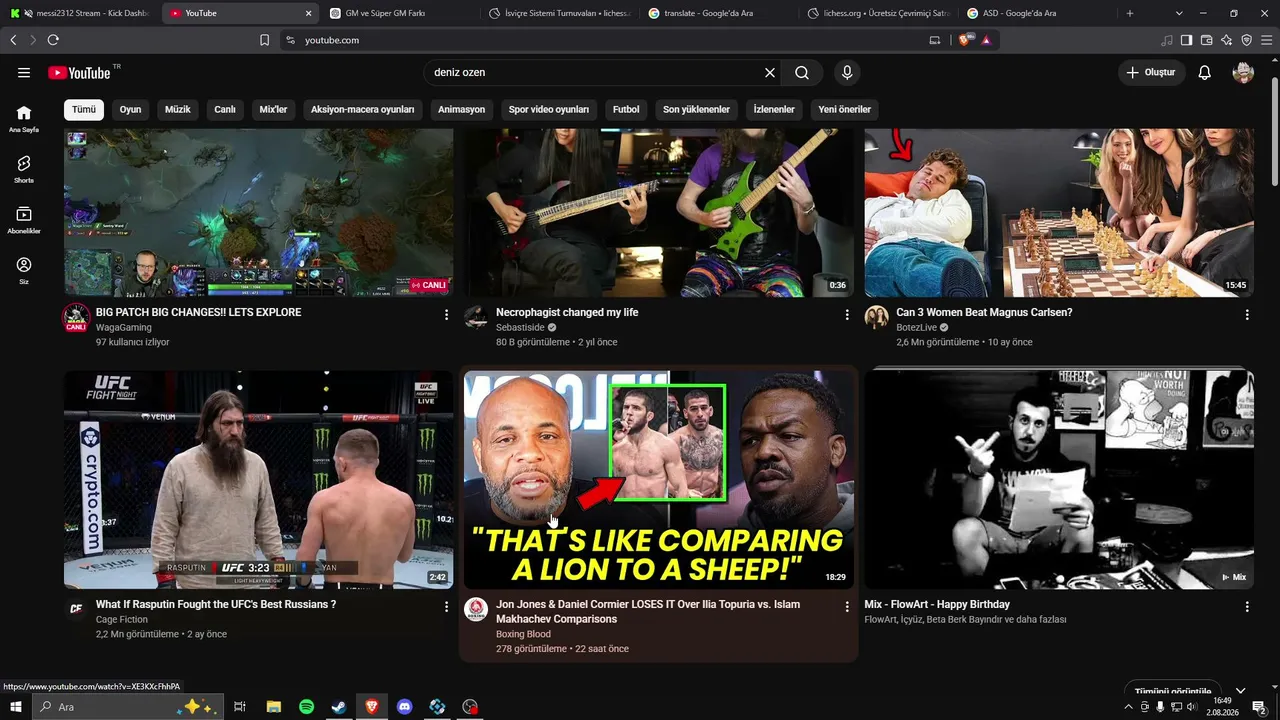The width and height of the screenshot is (1280, 720).
Task: Open the Brave Wallet icon
Action: coord(1207,40)
